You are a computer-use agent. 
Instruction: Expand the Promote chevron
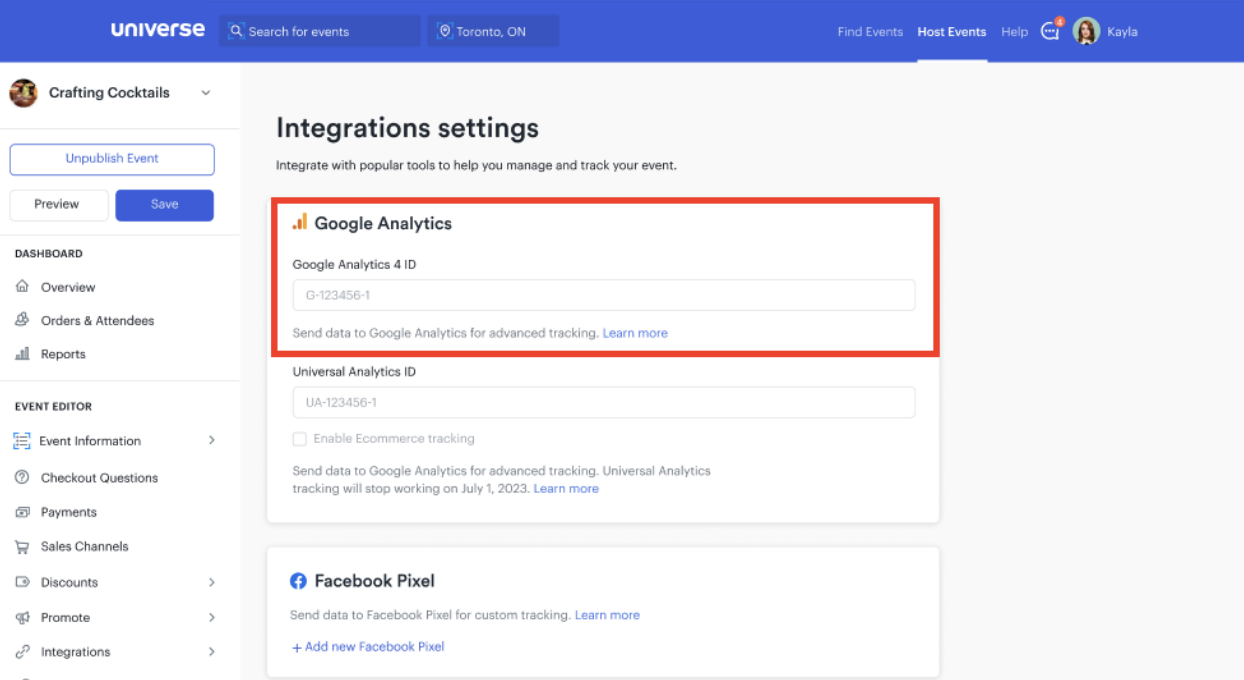[211, 617]
